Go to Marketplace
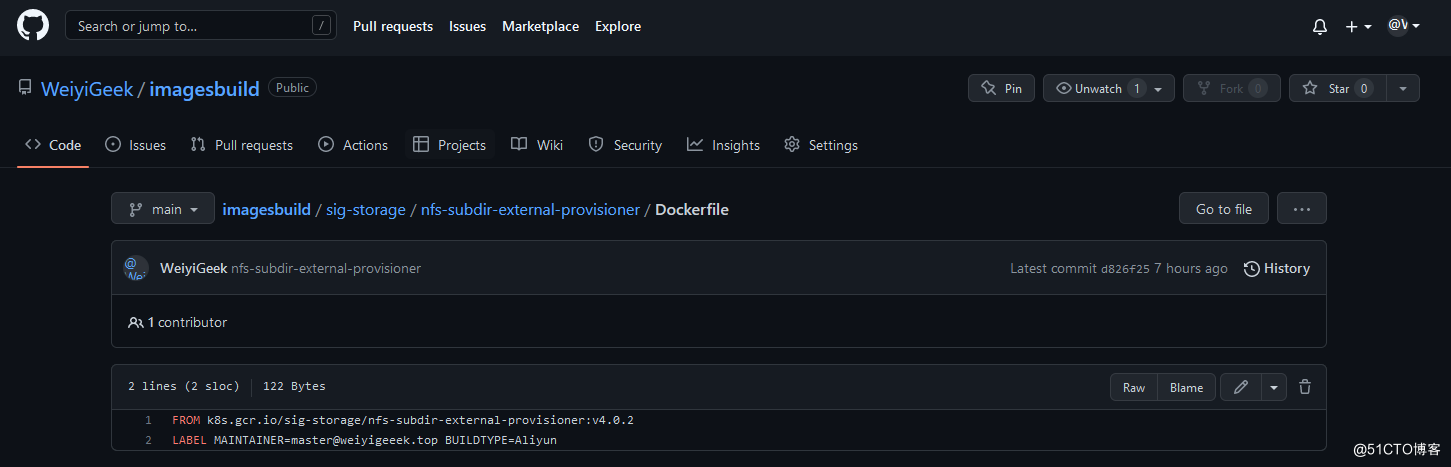 [540, 26]
